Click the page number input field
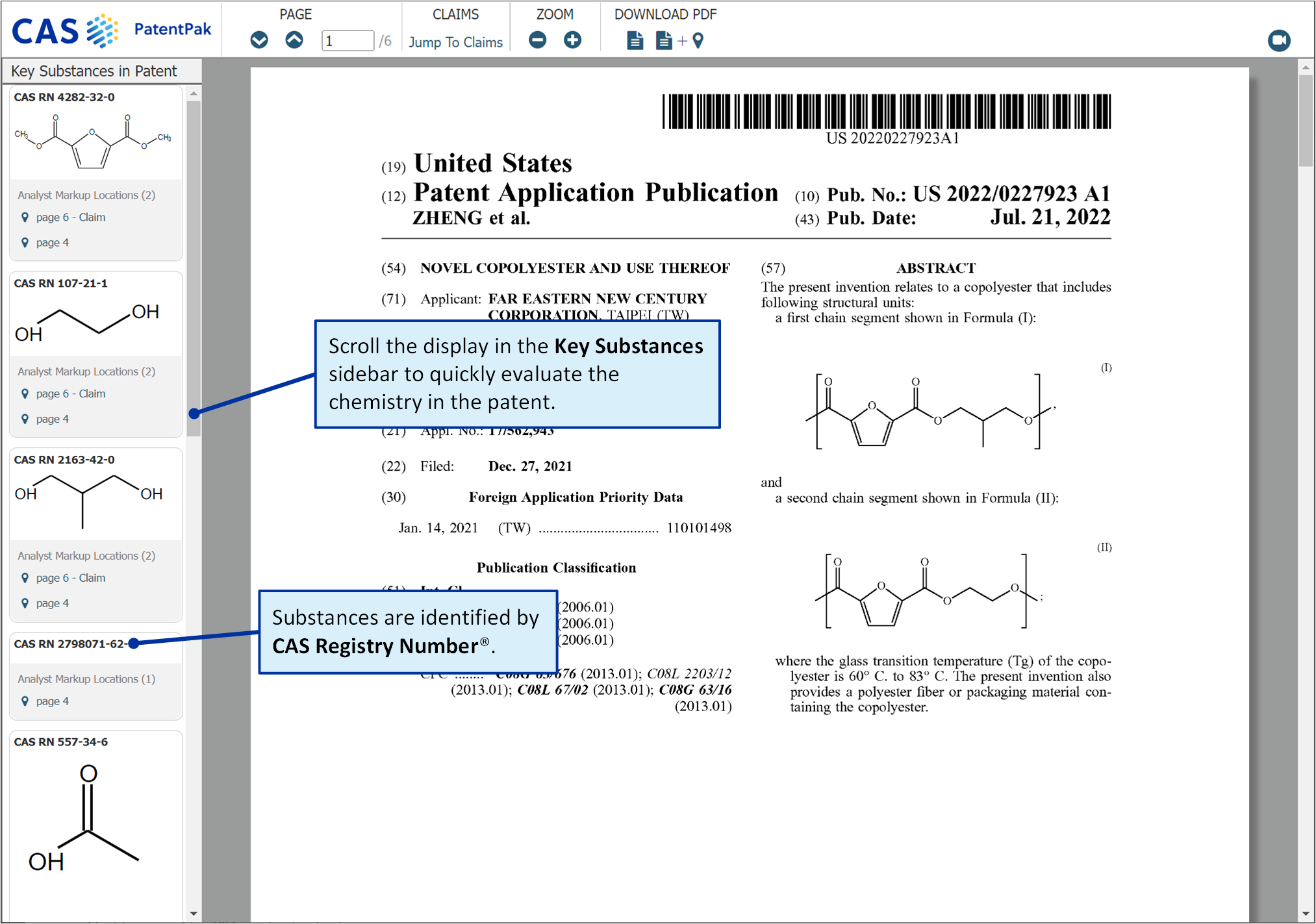 (x=347, y=41)
